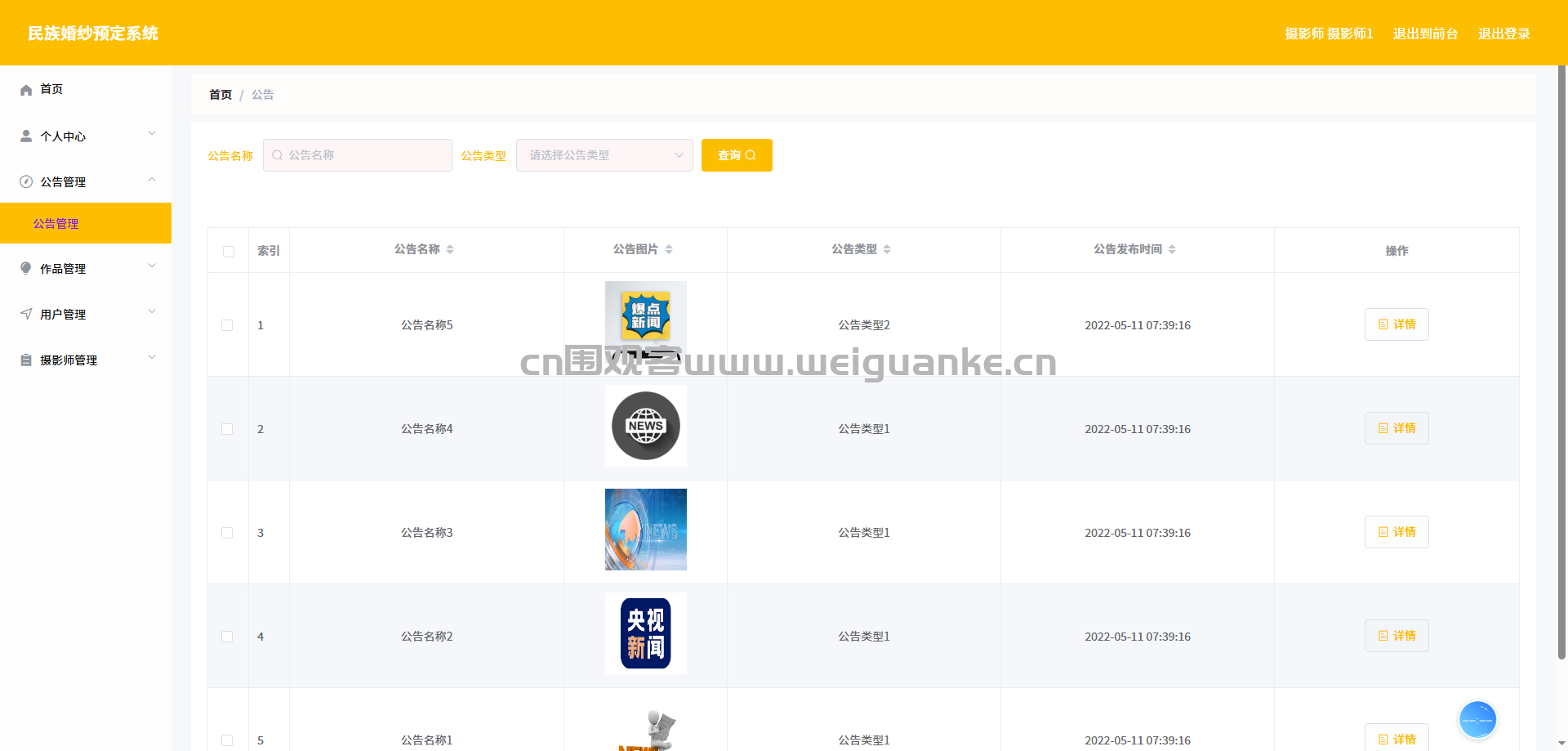Click into the 公告名称 search input
This screenshot has width=1568, height=751.
[358, 155]
